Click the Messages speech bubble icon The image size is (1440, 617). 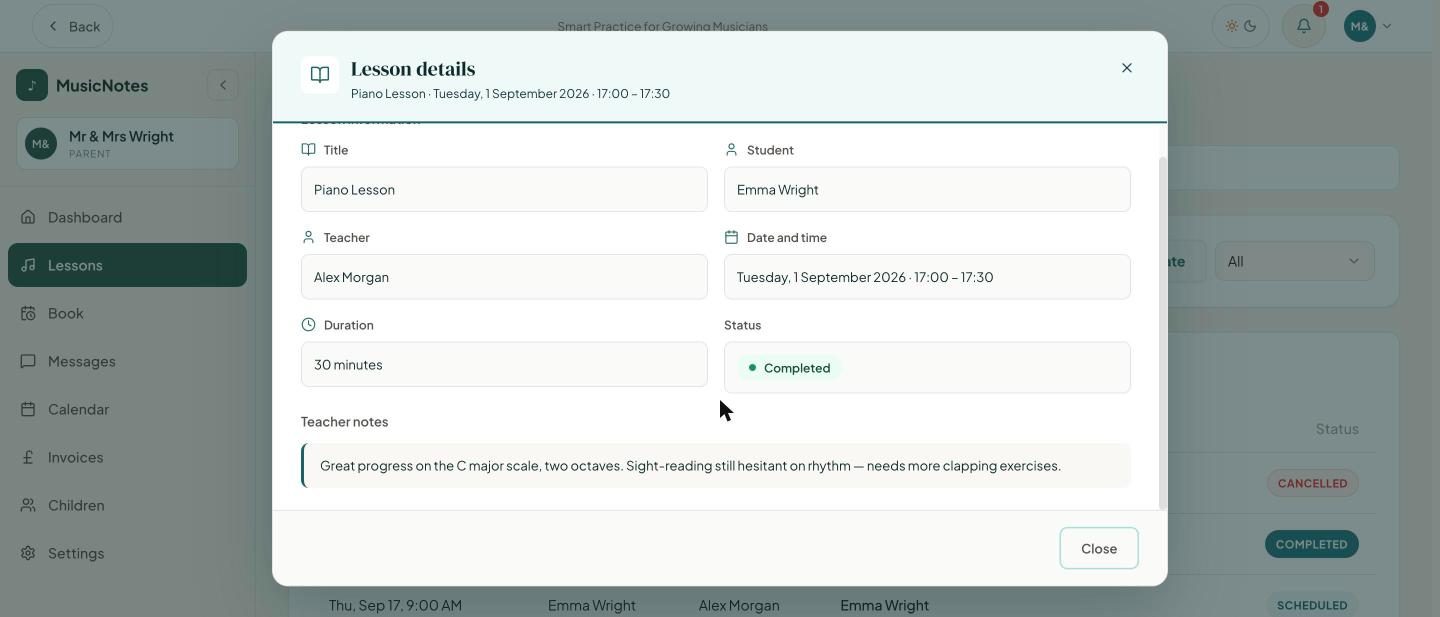28,361
